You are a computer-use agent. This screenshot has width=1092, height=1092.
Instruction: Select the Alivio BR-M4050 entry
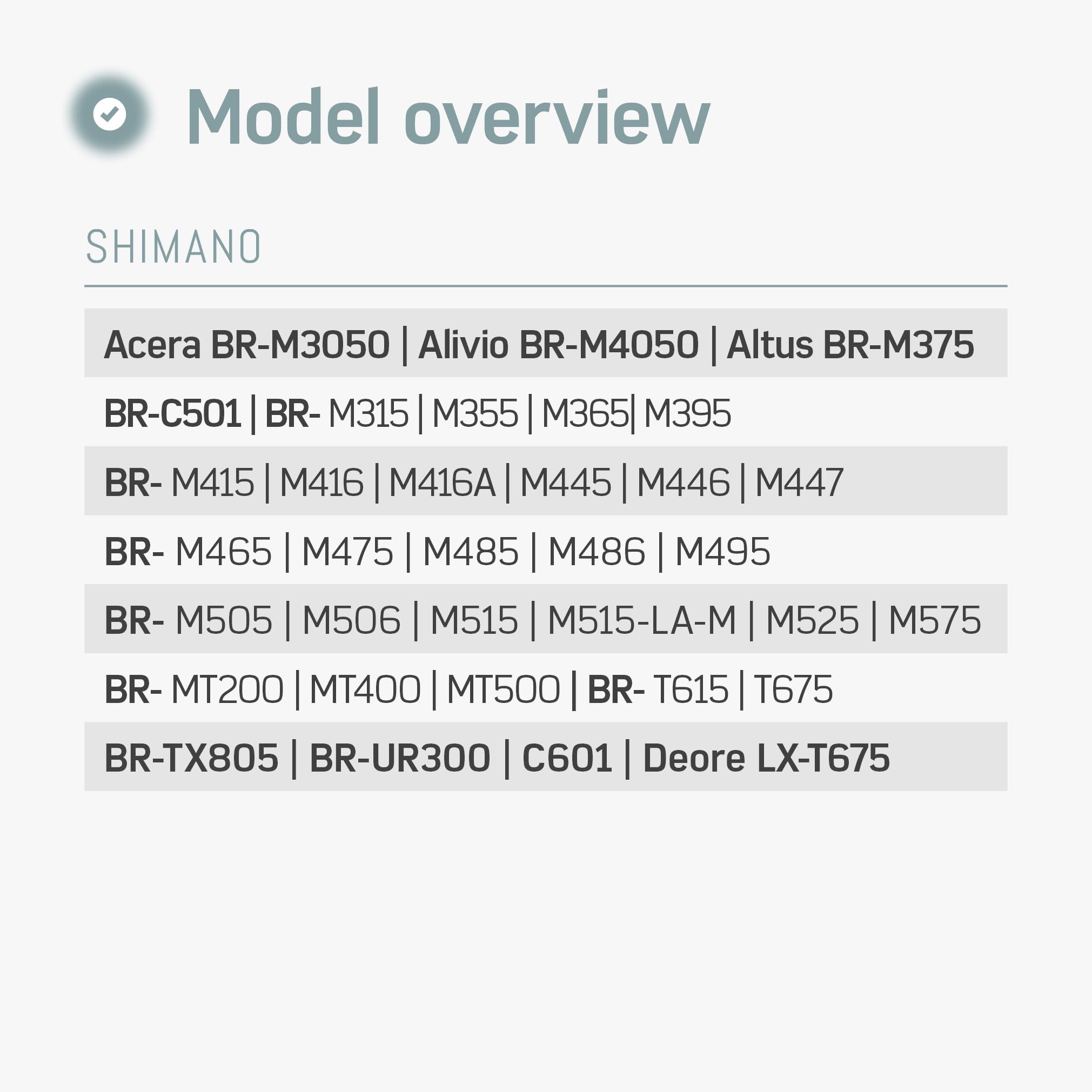coord(559,344)
